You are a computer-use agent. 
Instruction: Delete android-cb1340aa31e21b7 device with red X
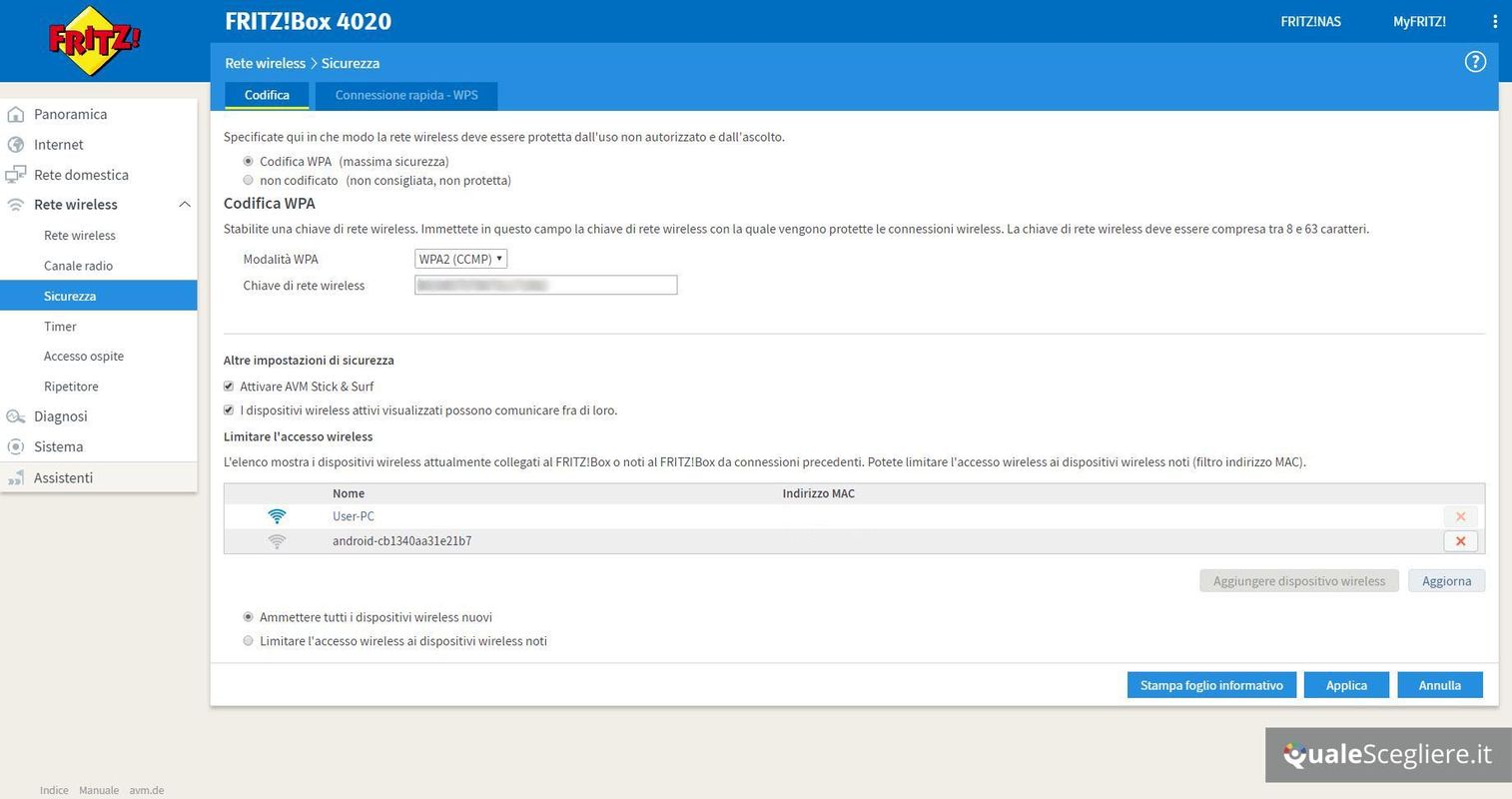coord(1460,541)
